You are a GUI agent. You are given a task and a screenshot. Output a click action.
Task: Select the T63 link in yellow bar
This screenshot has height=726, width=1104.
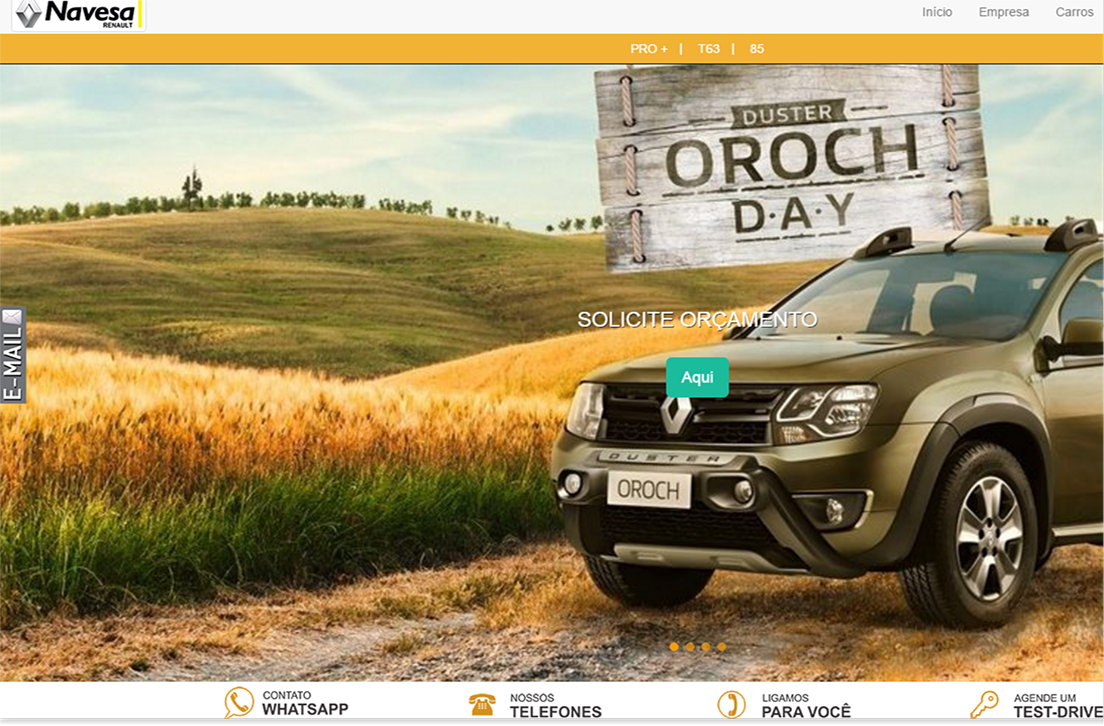[708, 49]
